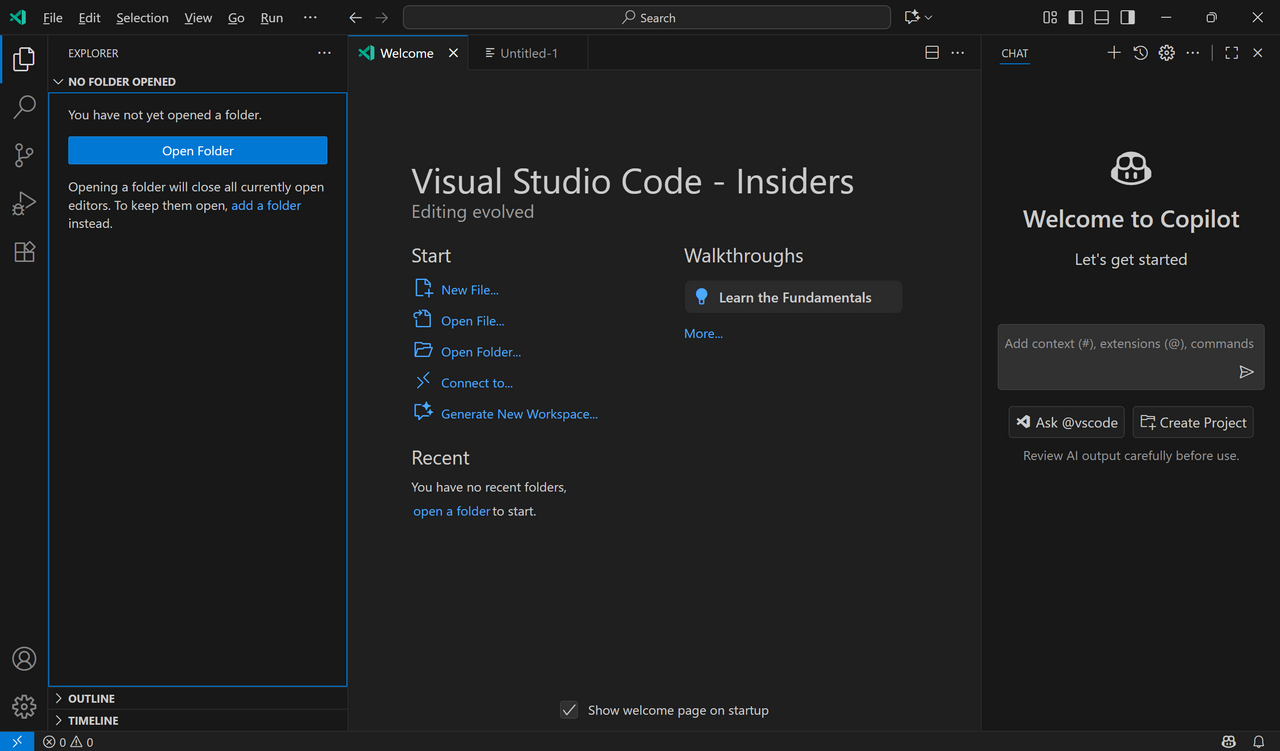
Task: Open the Selection menu
Action: coord(142,17)
